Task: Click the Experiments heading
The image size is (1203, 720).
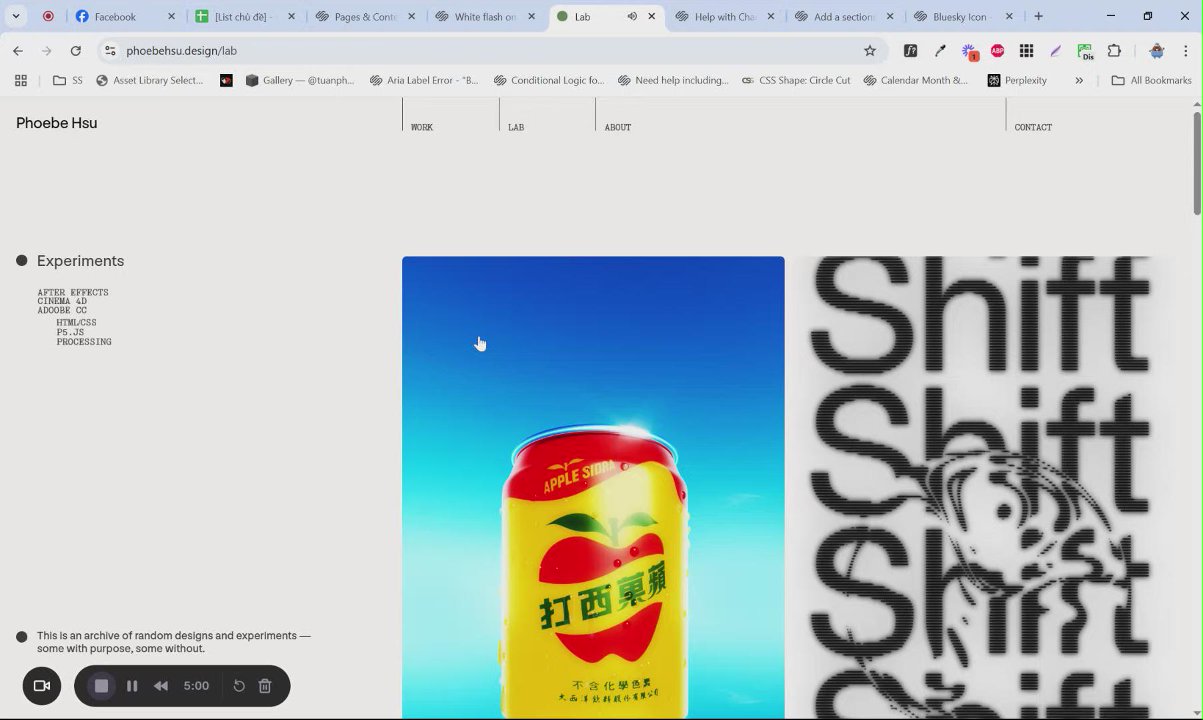Action: [x=80, y=261]
